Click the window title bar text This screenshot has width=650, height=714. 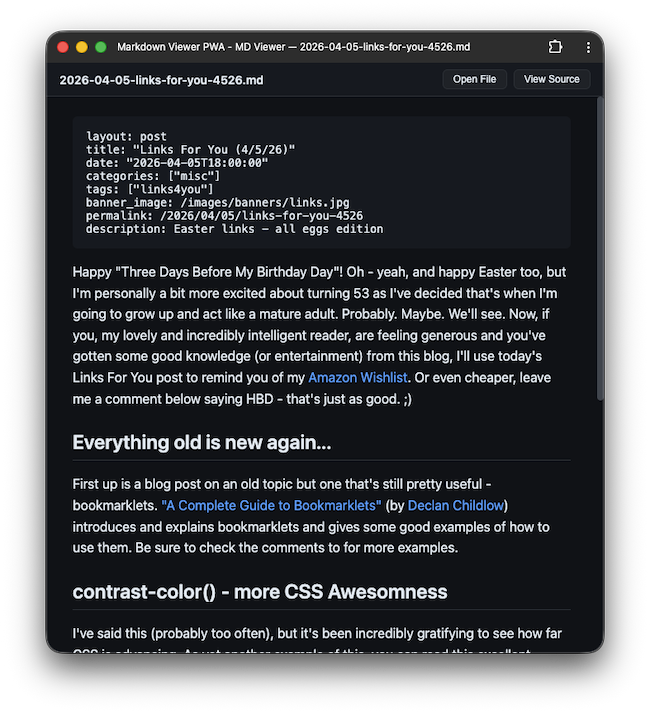293,47
